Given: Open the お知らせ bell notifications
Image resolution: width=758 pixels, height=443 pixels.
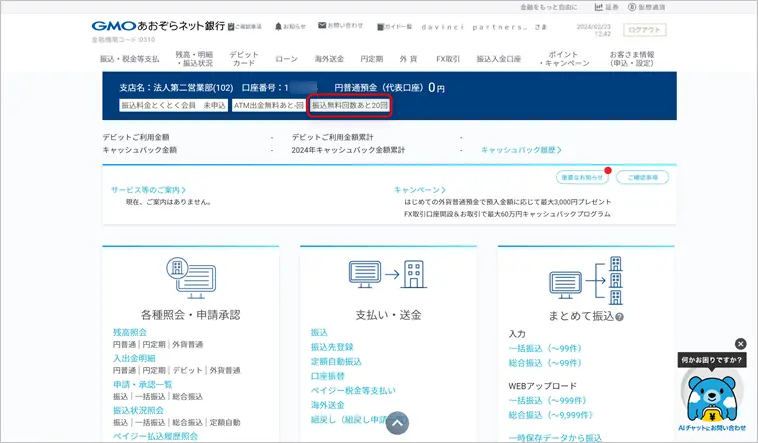Looking at the screenshot, I should click(x=290, y=26).
